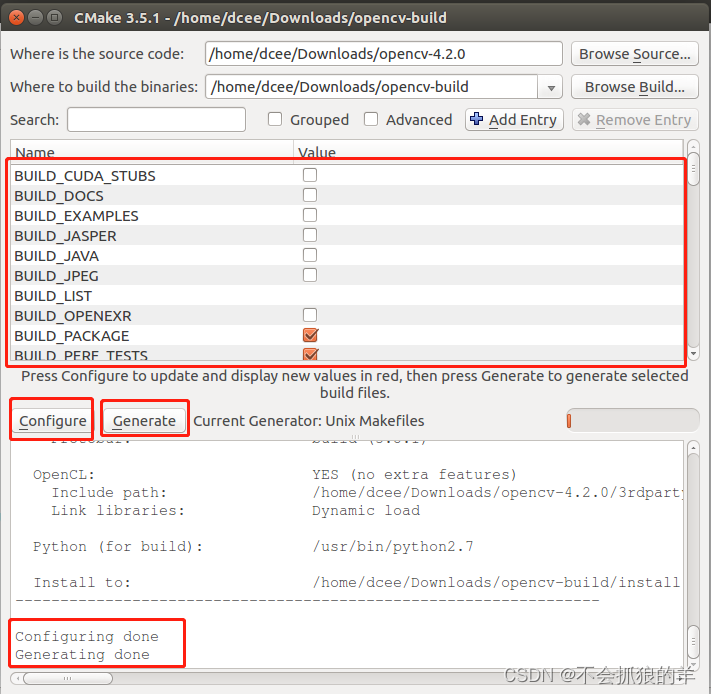711x694 pixels.
Task: Select the BUILD_JPEG entry name
Action: [x=57, y=276]
